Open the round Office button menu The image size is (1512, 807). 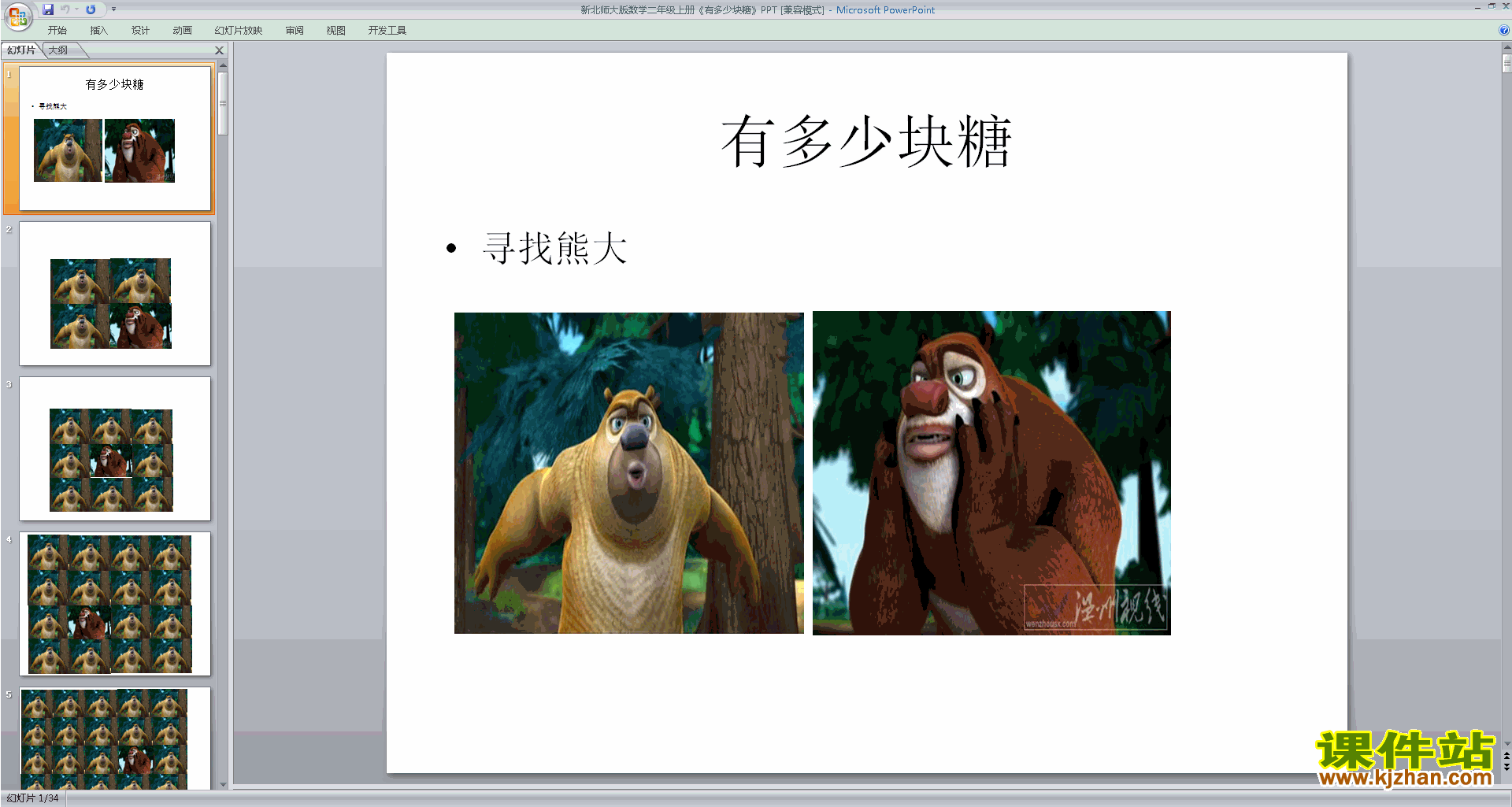coord(17,16)
